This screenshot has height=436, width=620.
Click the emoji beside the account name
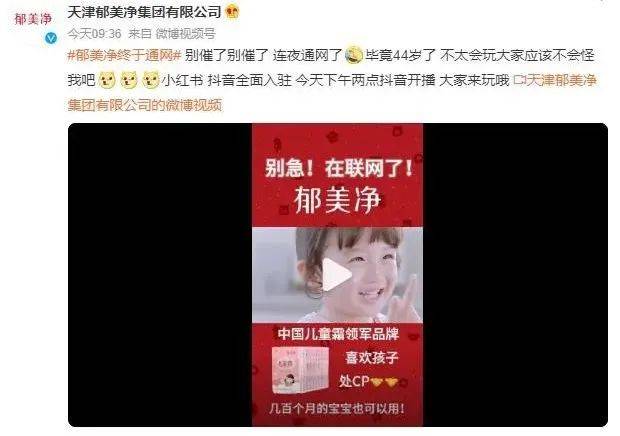click(232, 12)
